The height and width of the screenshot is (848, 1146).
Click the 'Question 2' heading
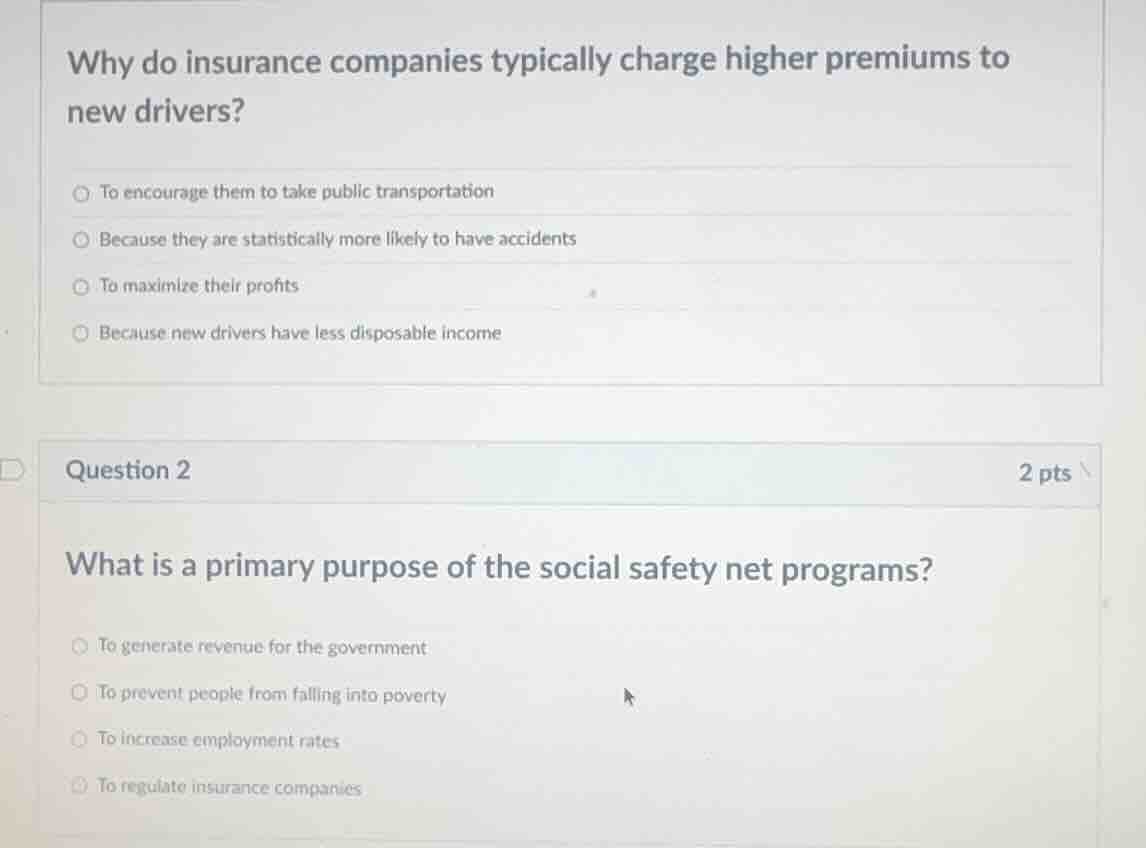point(128,470)
